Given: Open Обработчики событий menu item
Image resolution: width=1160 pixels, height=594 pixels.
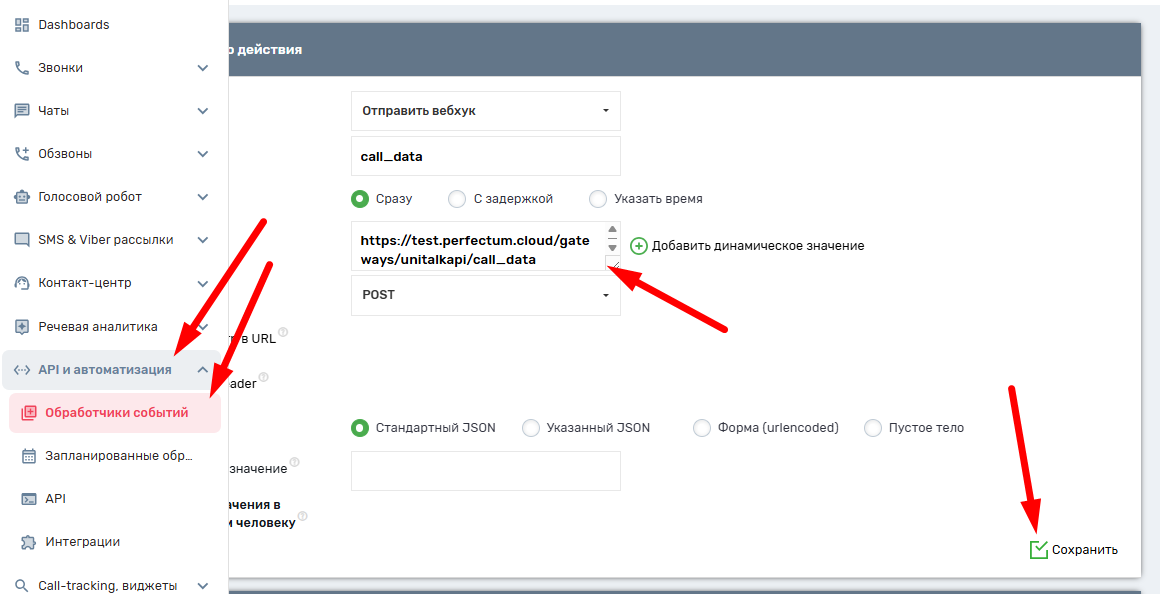Looking at the screenshot, I should click(116, 413).
